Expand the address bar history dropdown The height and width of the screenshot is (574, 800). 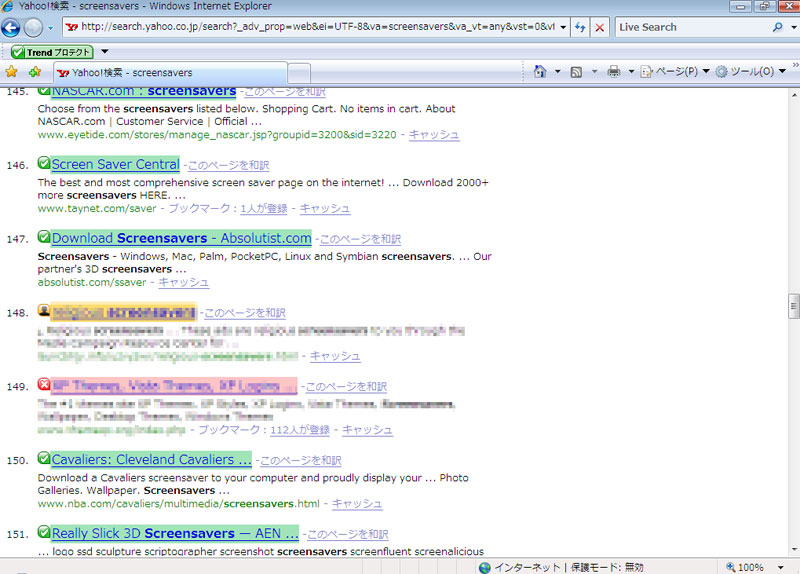[x=563, y=27]
